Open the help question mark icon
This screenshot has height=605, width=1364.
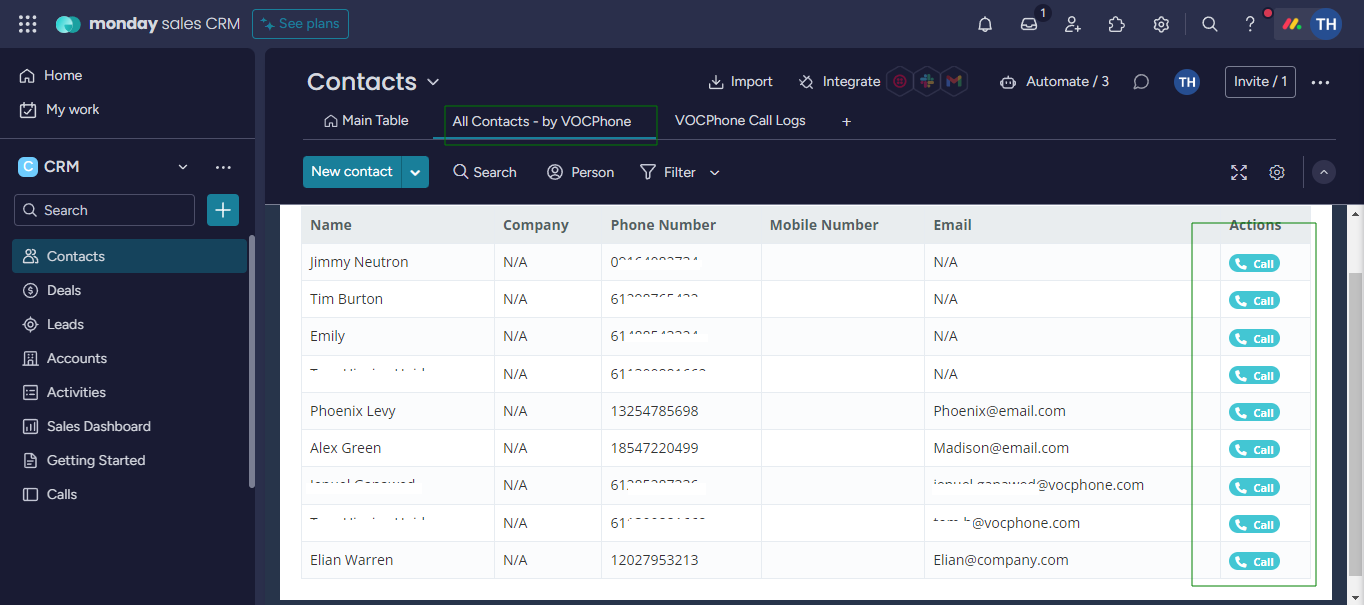(1249, 23)
